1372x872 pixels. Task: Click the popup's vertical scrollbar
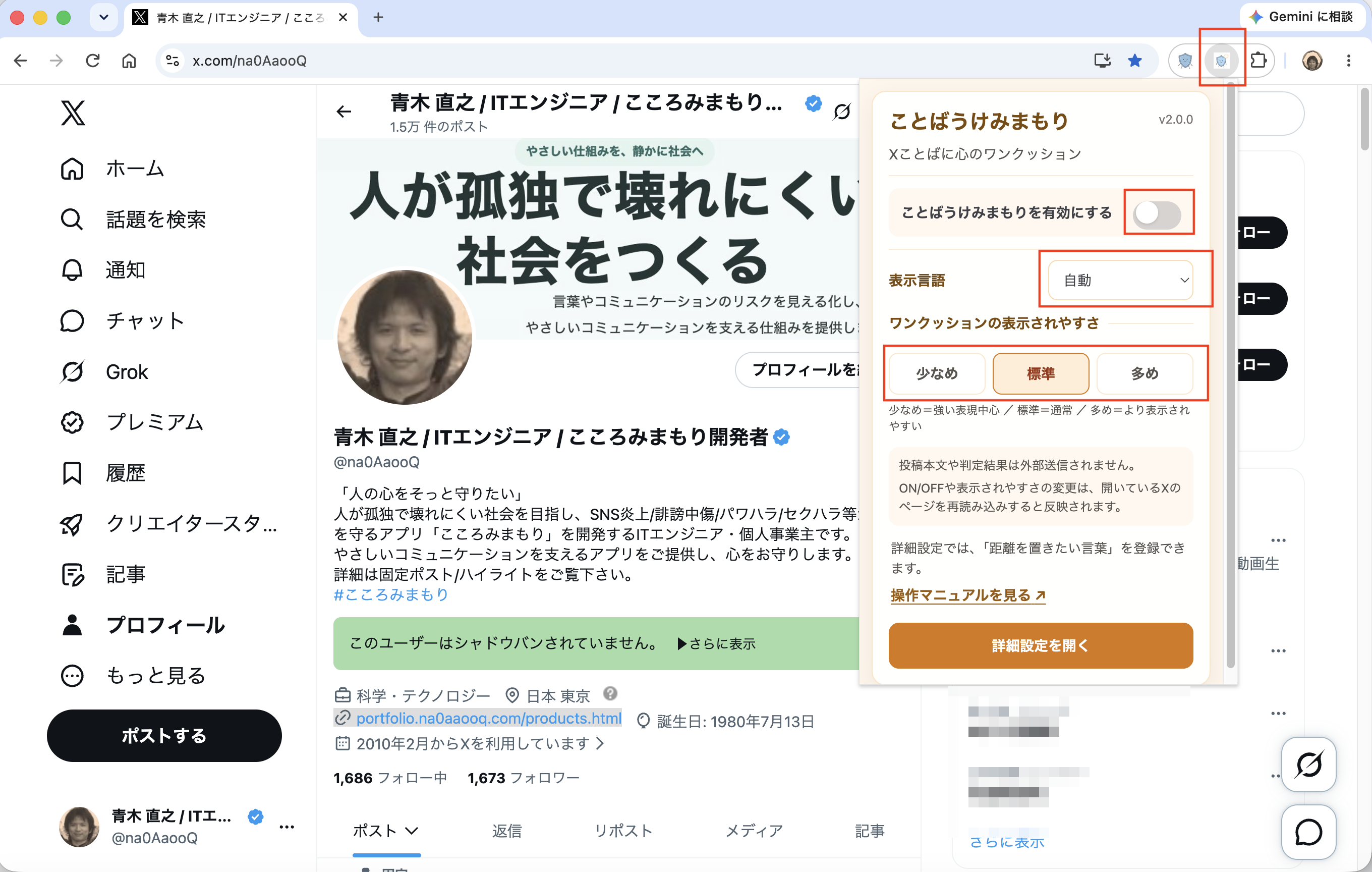(x=1230, y=376)
